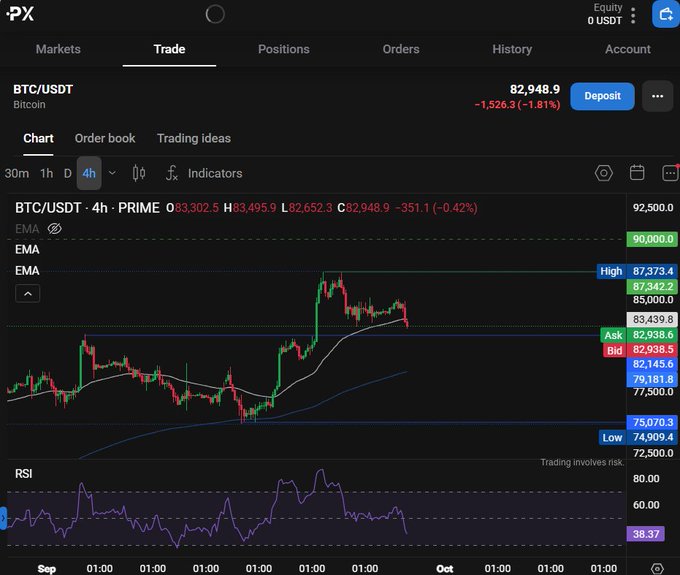This screenshot has height=575, width=680.
Task: Click the Low 74,909.4 price label
Action: [638, 437]
